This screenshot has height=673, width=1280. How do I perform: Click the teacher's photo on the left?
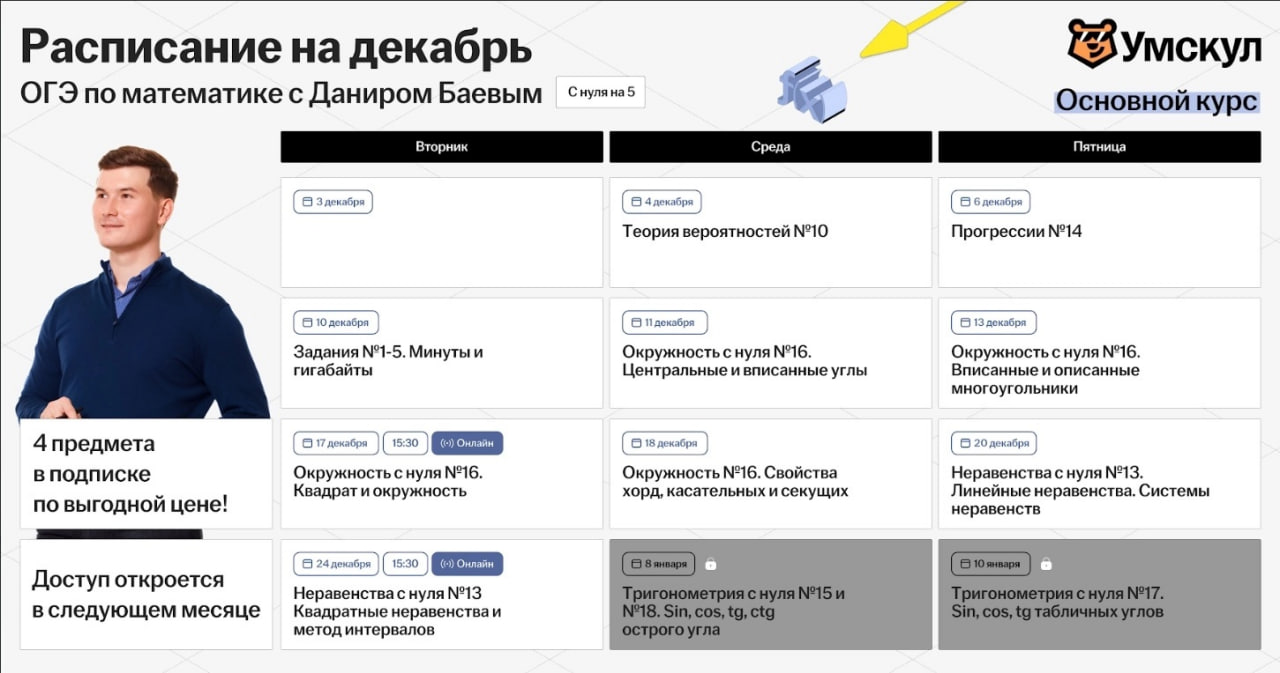tap(140, 280)
